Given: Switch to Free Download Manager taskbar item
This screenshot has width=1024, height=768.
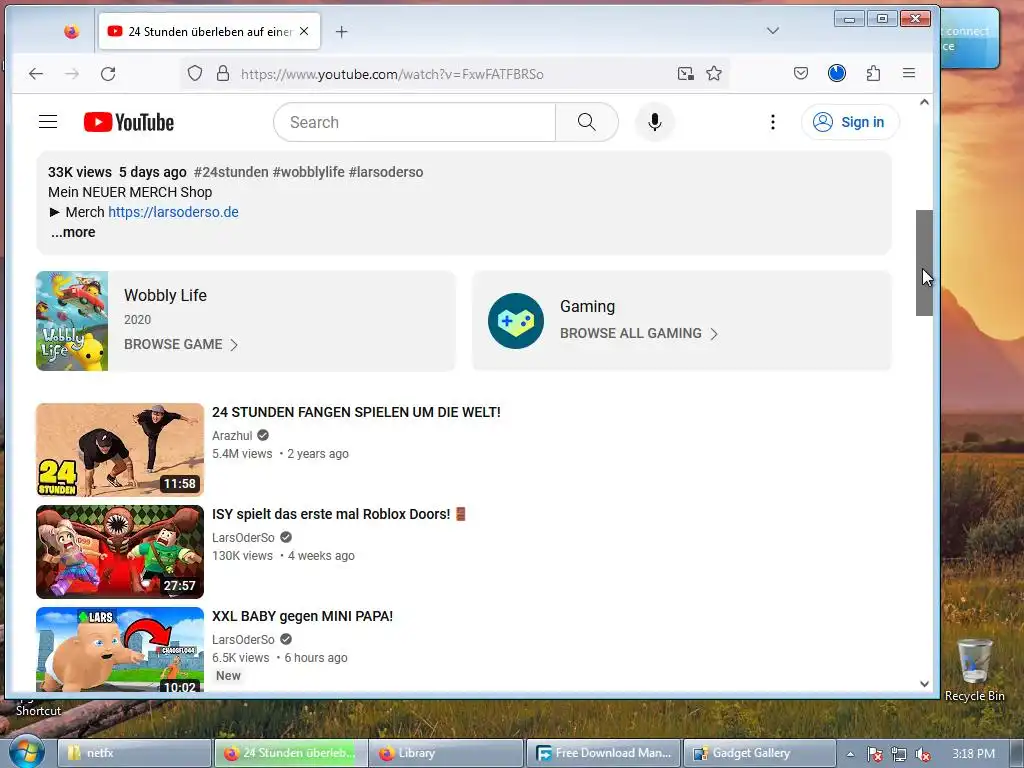Looking at the screenshot, I should (x=603, y=753).
